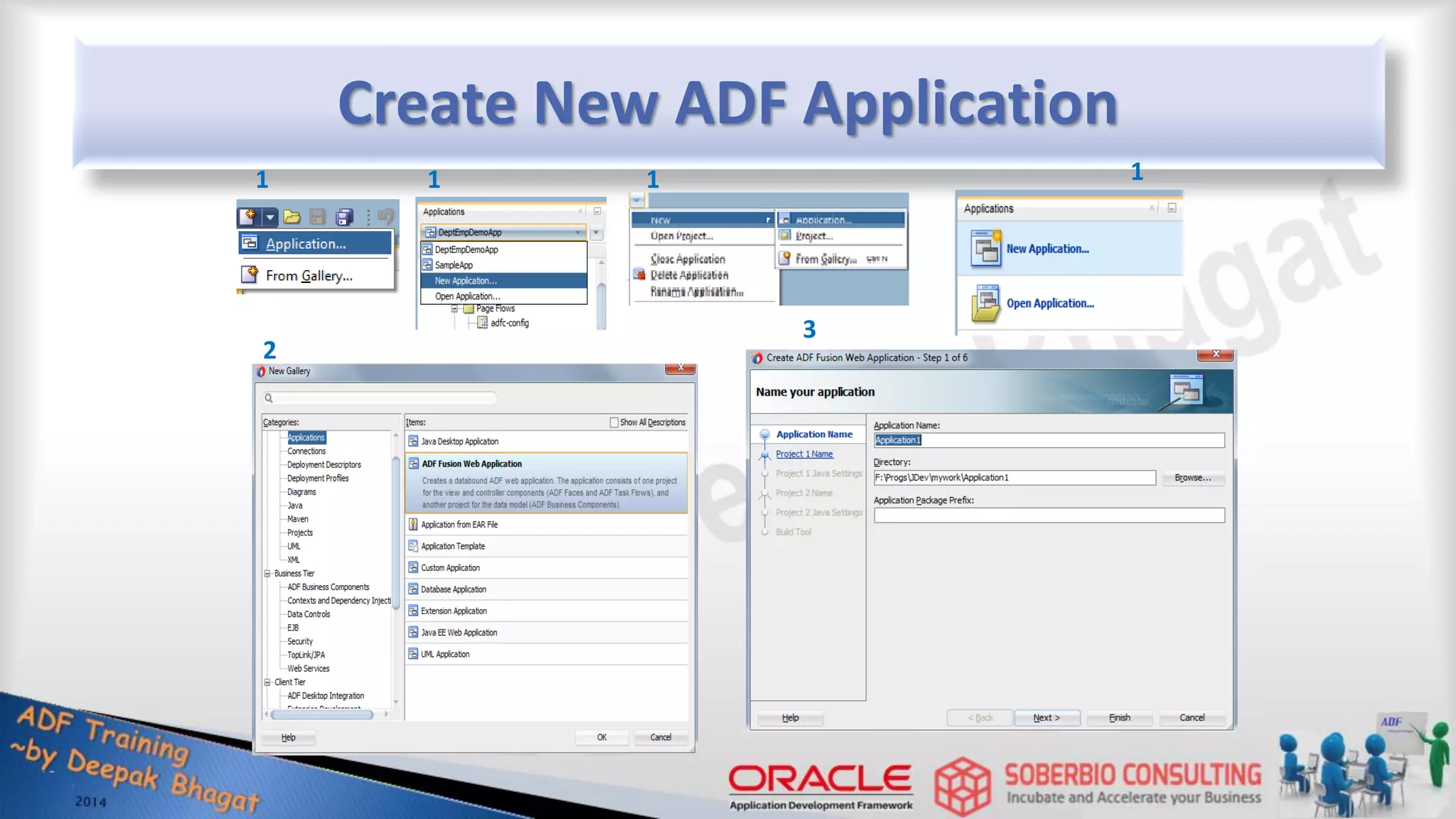The width and height of the screenshot is (1456, 819).
Task: Click the large New Application icon
Action: (986, 249)
